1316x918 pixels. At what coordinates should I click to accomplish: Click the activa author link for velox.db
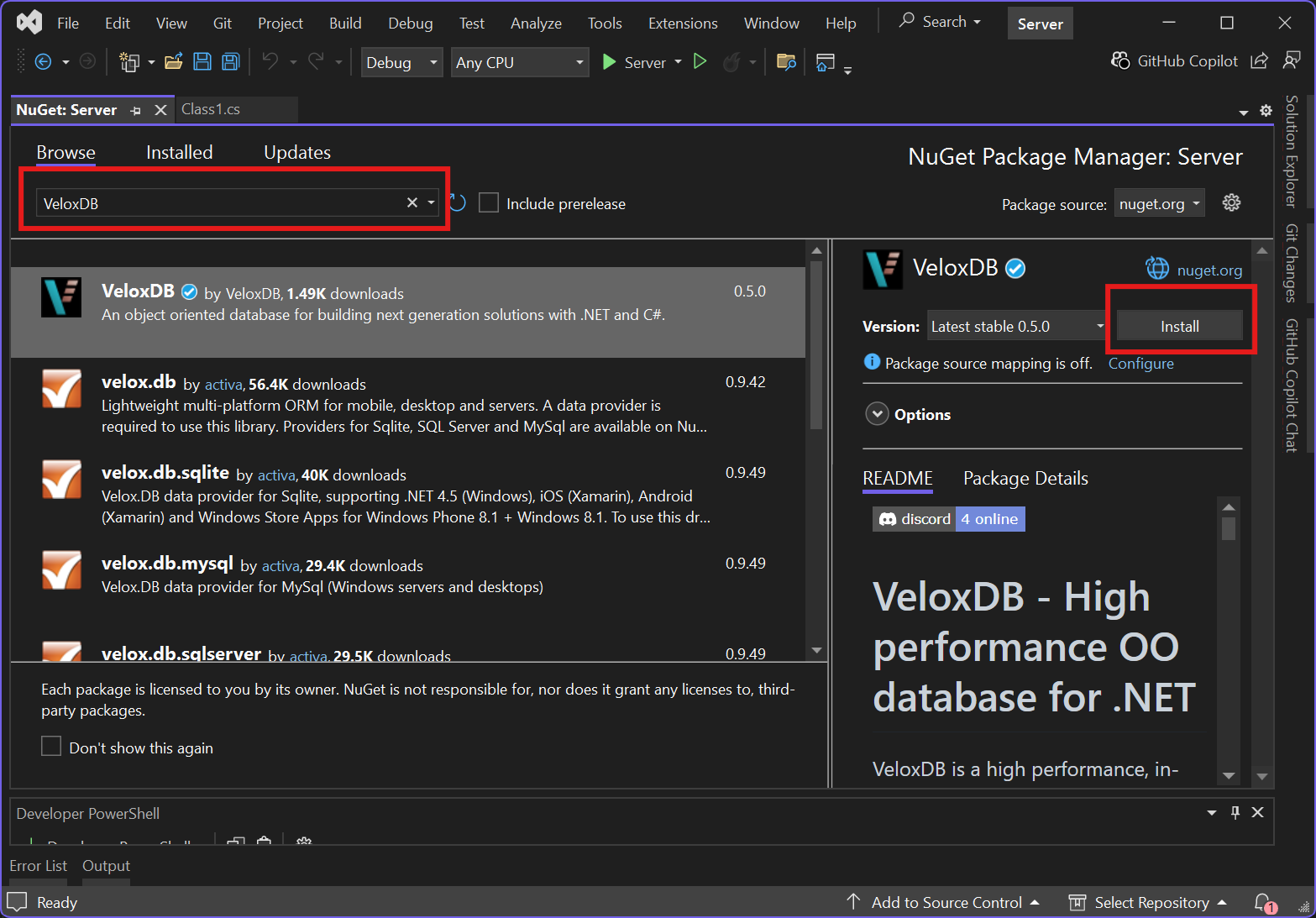click(223, 384)
